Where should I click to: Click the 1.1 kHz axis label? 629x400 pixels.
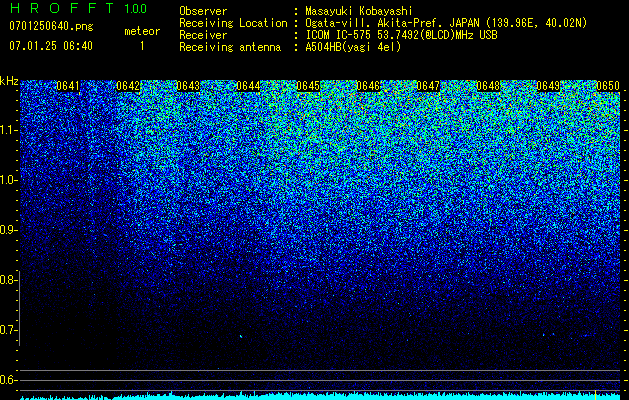[9, 130]
